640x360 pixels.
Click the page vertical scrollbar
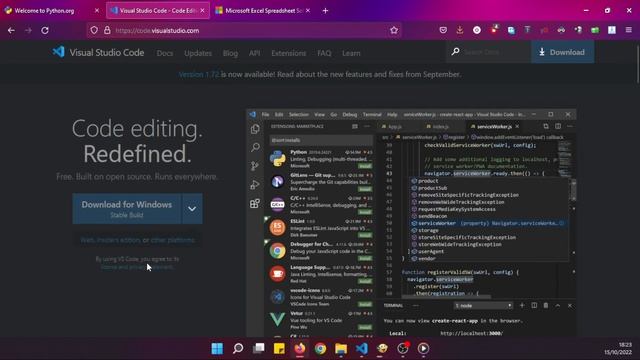pos(638,63)
